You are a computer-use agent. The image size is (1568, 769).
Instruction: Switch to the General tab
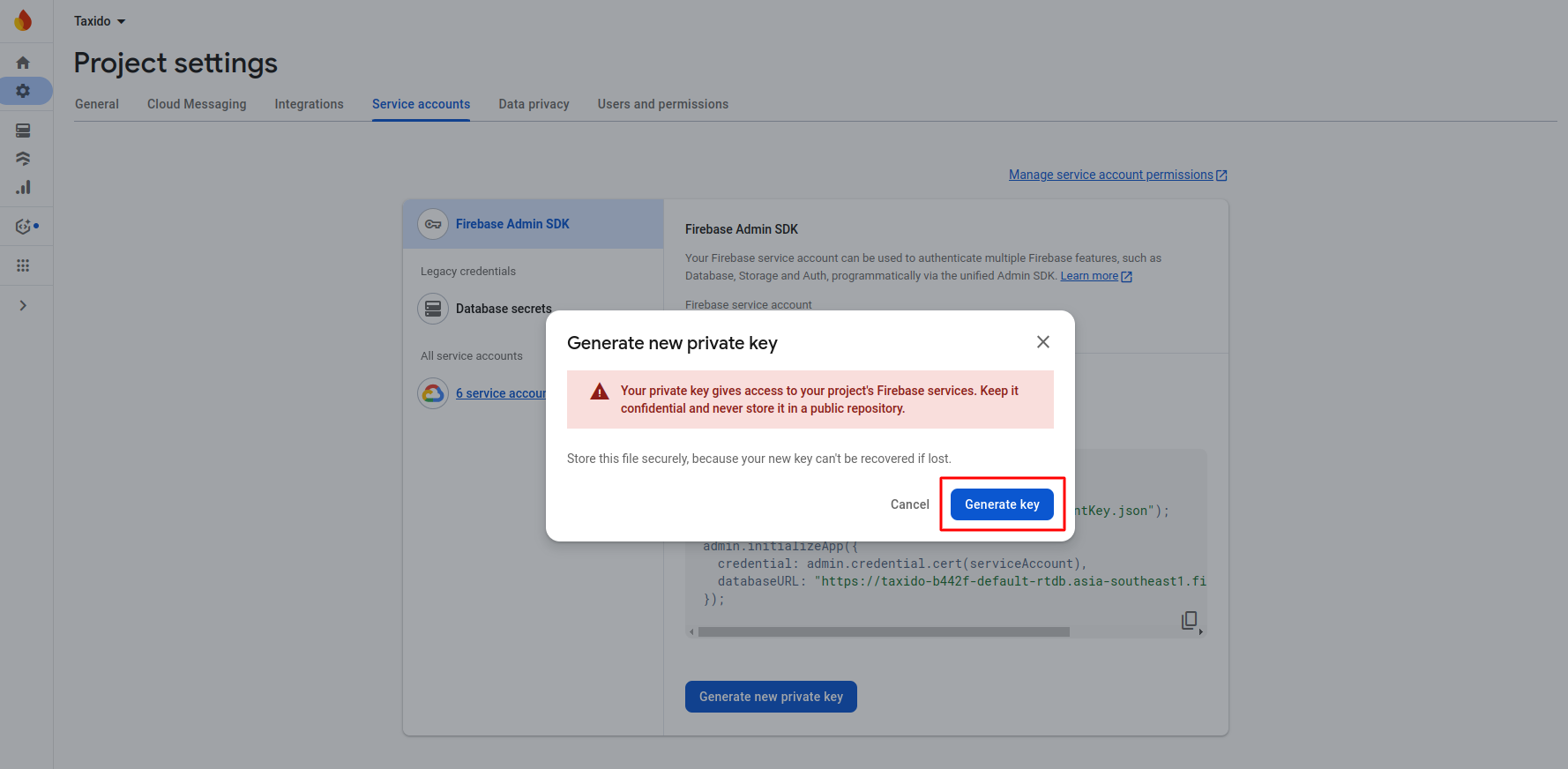tap(97, 104)
